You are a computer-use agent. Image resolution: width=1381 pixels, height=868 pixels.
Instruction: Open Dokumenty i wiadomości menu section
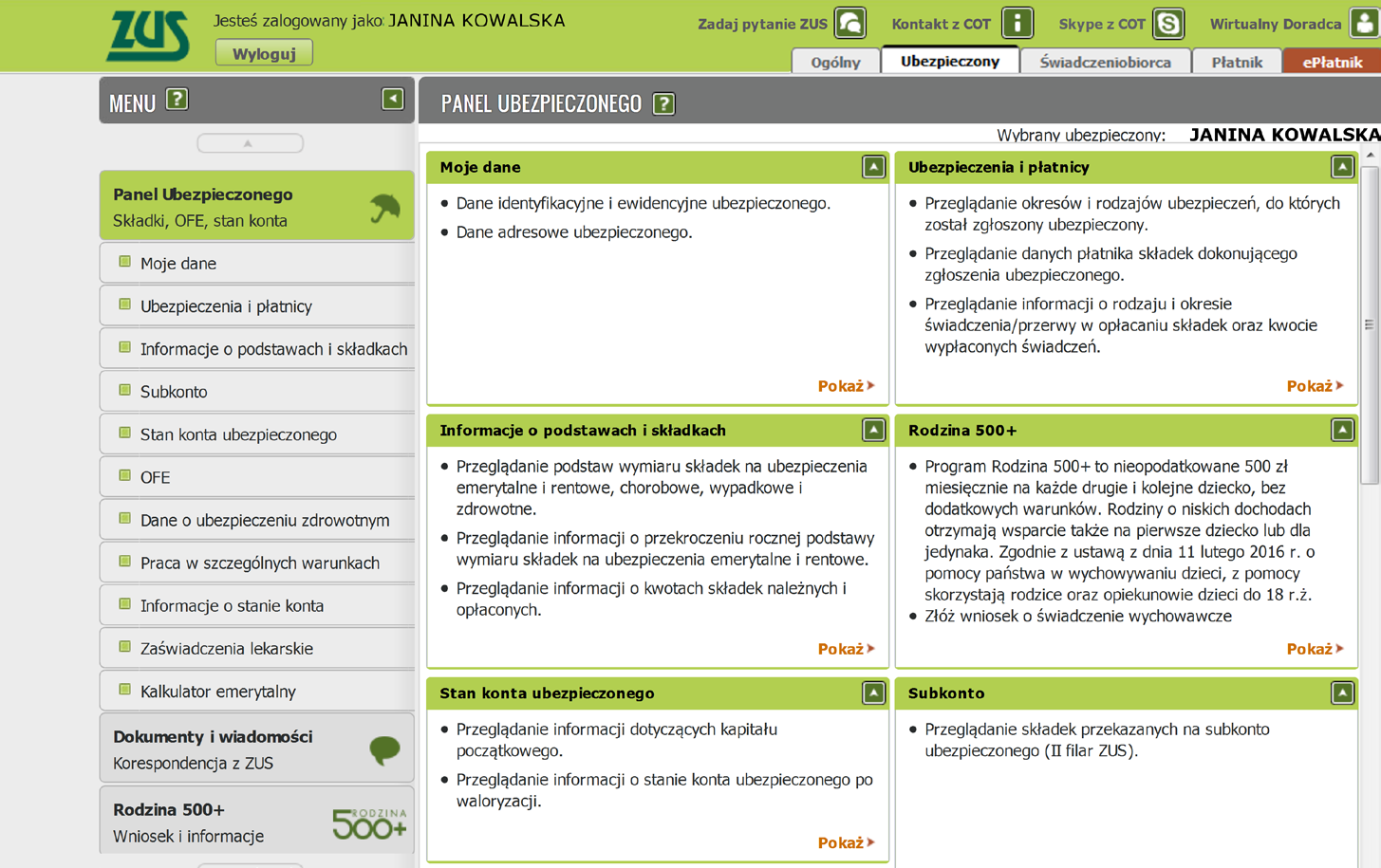click(256, 748)
